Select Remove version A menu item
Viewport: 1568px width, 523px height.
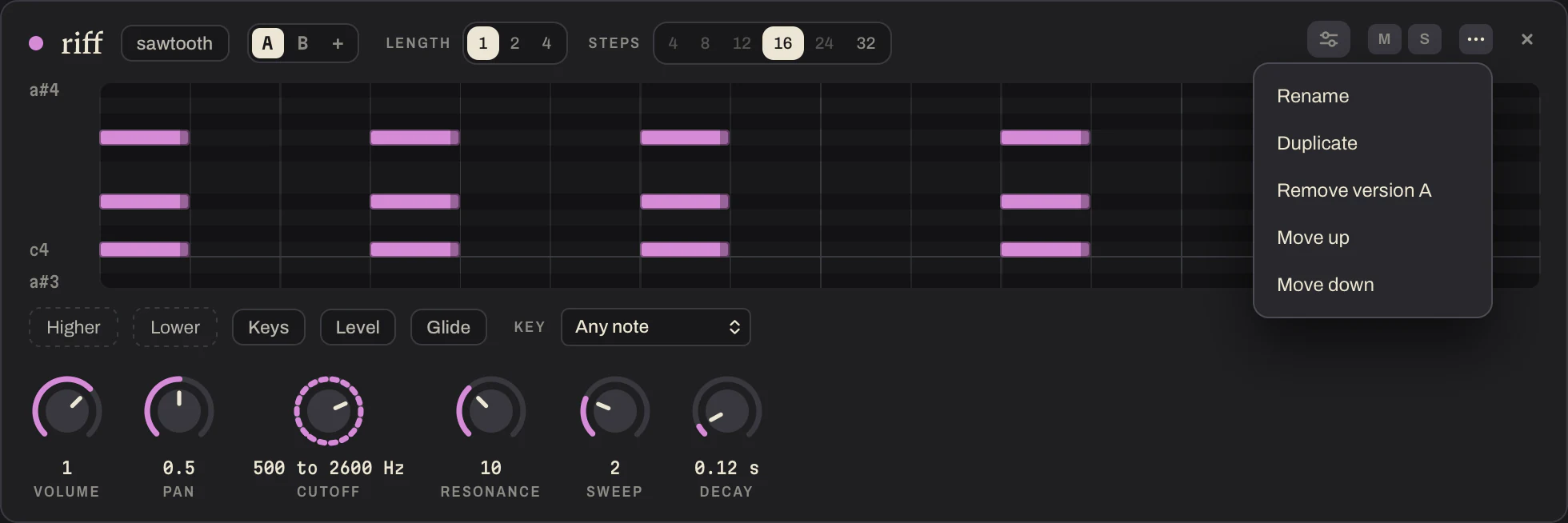pyautogui.click(x=1373, y=190)
